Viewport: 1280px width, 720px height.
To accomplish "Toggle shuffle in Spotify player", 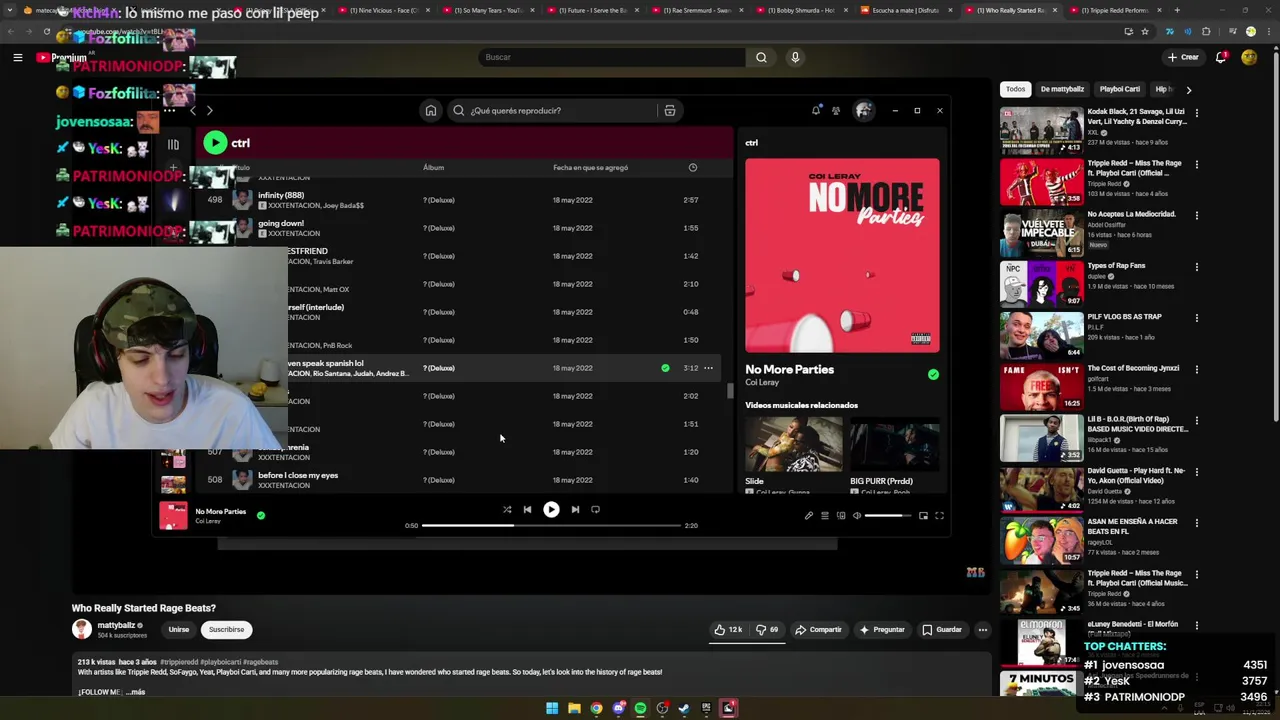I will tap(507, 510).
